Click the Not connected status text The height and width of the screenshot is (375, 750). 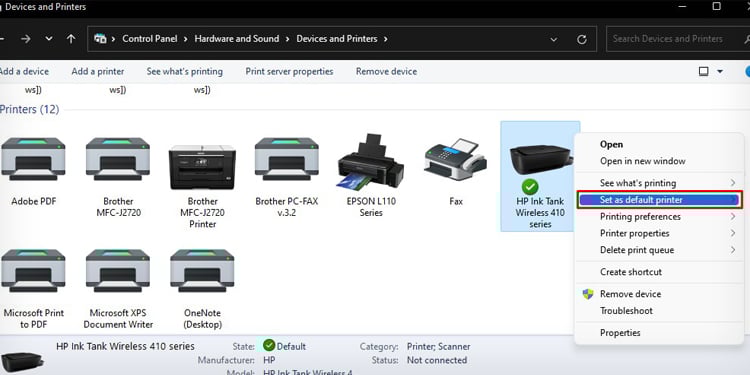tap(437, 360)
